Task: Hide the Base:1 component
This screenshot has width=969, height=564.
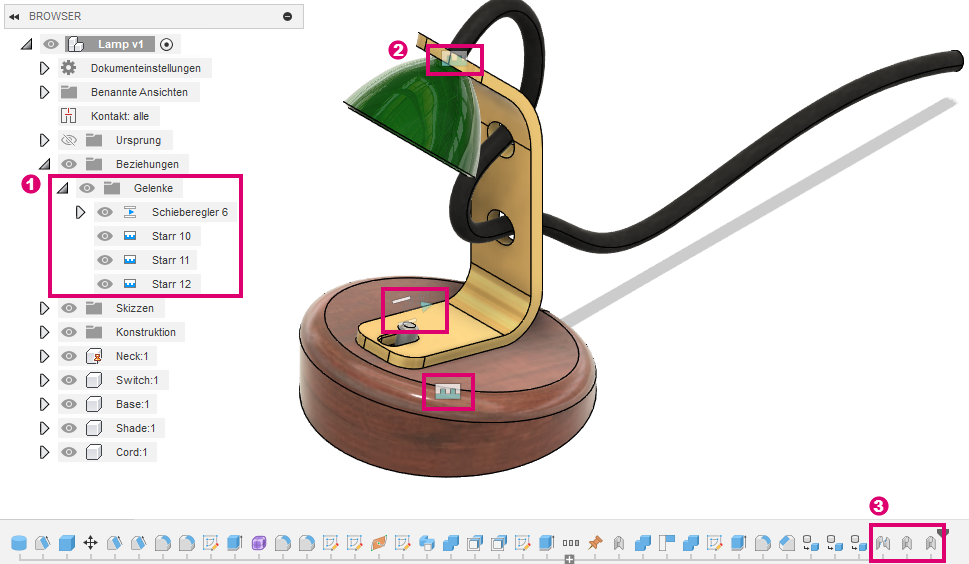Action: coord(69,404)
